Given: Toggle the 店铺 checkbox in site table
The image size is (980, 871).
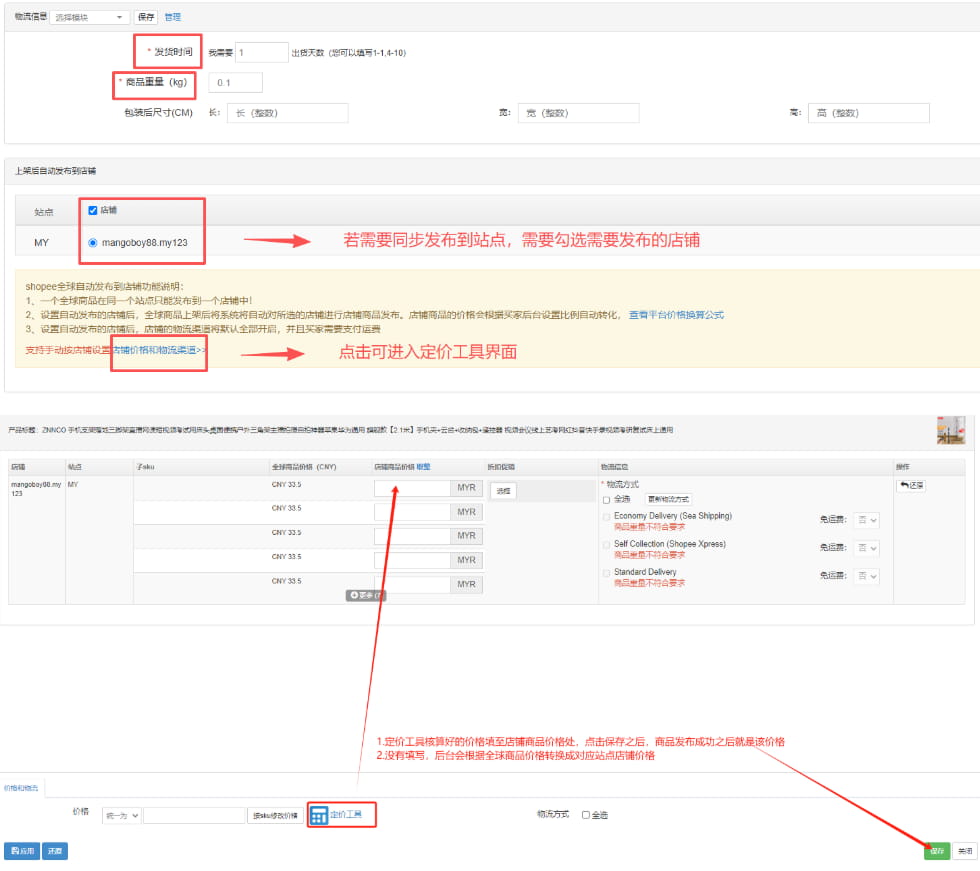Looking at the screenshot, I should [x=93, y=210].
